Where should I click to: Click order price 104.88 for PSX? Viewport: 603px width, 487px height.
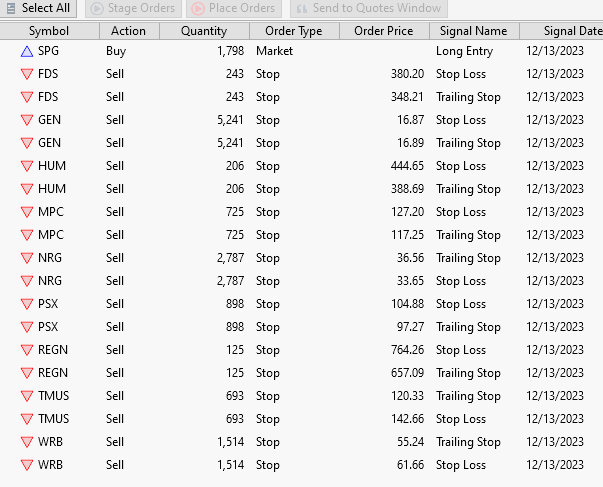tap(407, 304)
